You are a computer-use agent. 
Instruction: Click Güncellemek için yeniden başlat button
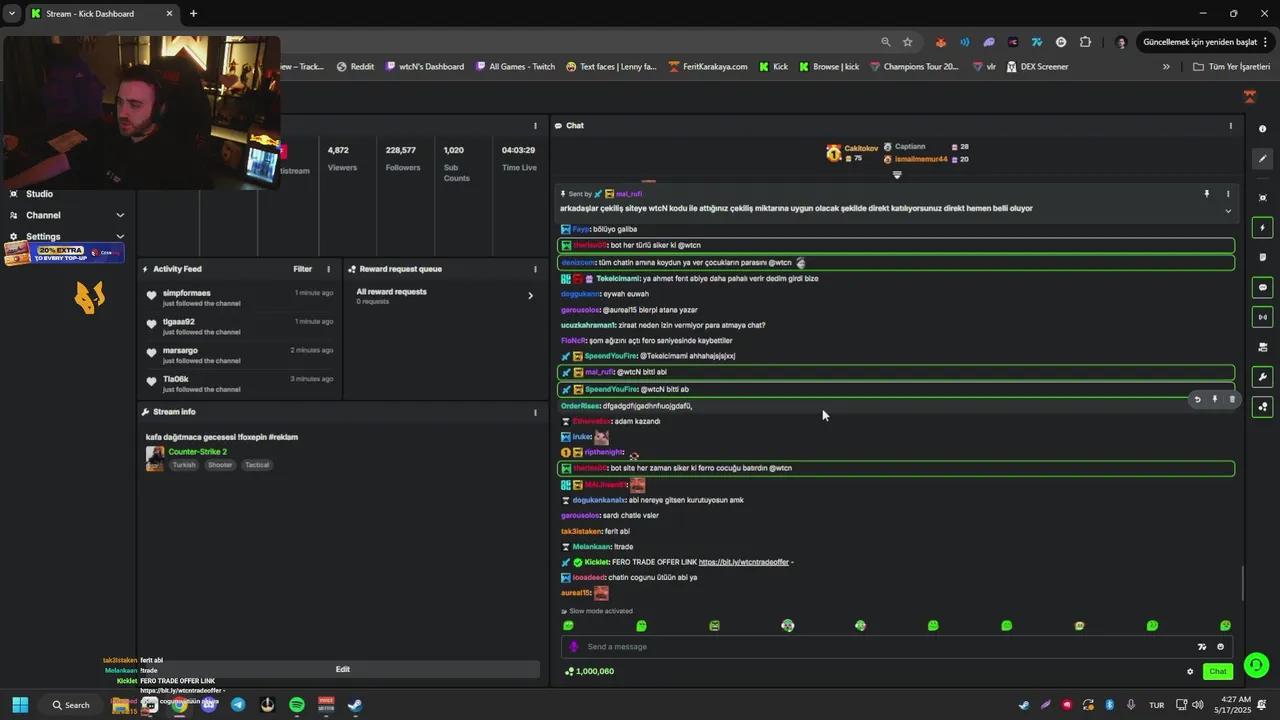[1200, 42]
